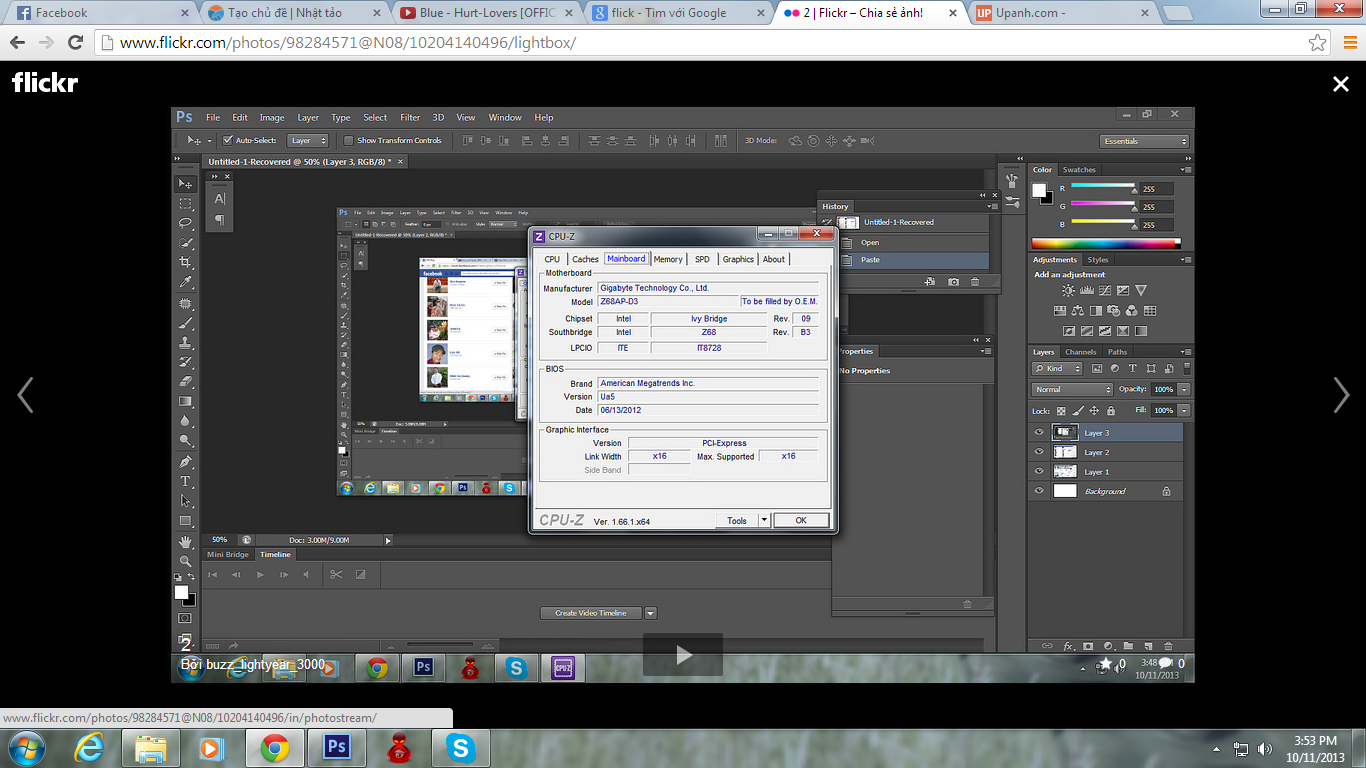Open the Normal blend mode dropdown
The image size is (1366, 768).
(x=1072, y=389)
